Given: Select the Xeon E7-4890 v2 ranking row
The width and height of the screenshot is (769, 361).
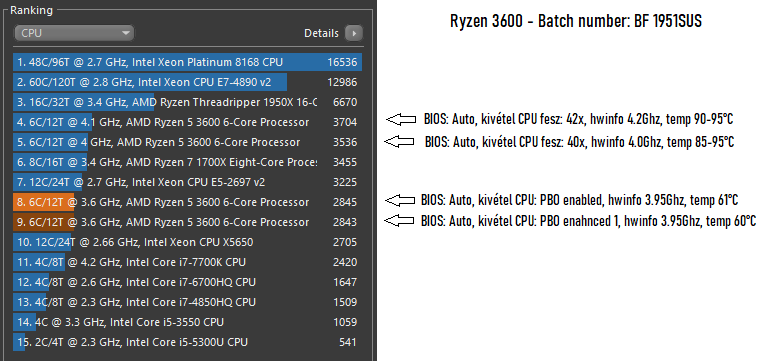Looking at the screenshot, I should 188,82.
